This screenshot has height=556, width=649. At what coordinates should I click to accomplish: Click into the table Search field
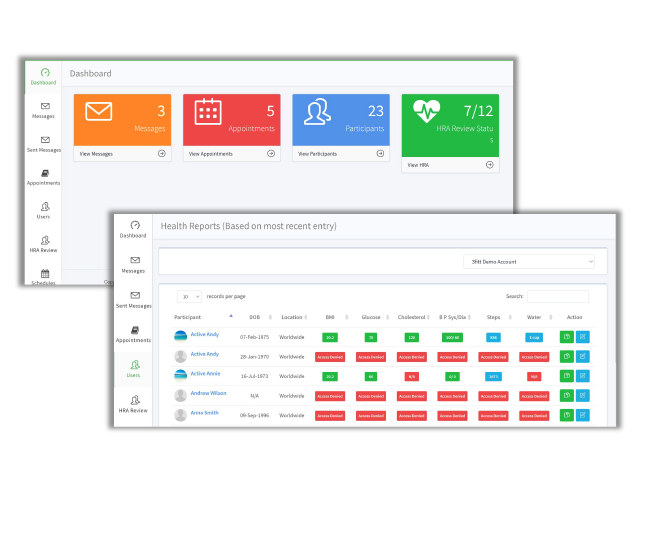tap(558, 296)
